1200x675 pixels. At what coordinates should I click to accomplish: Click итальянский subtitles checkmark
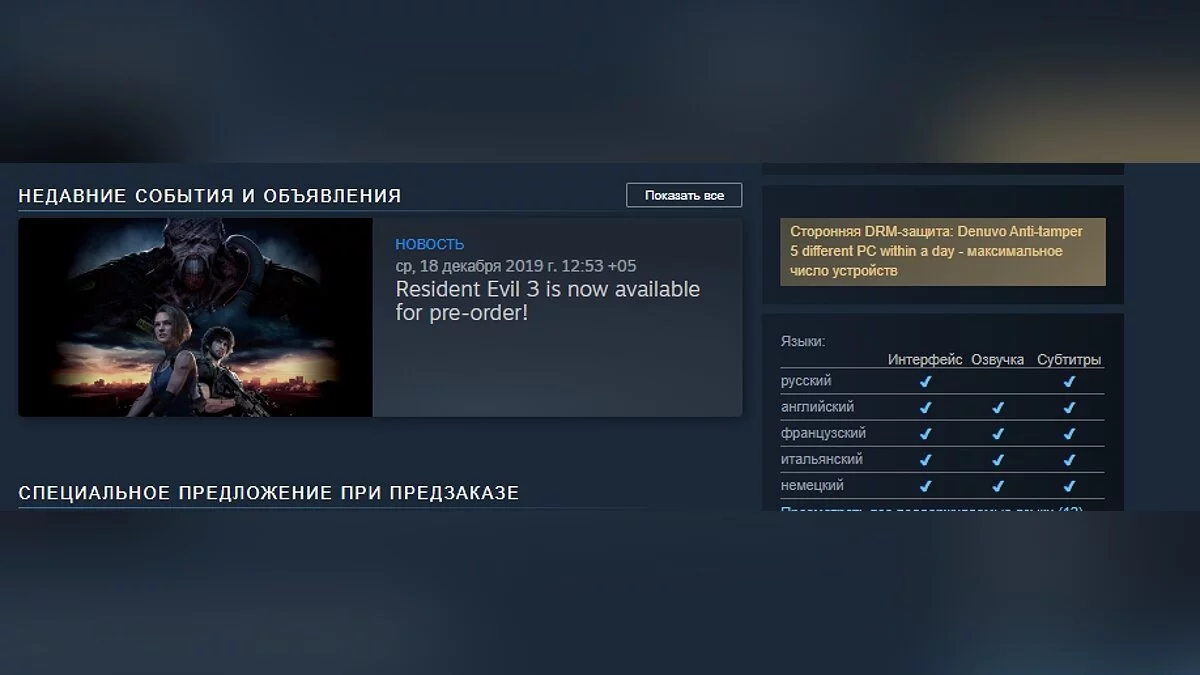1069,460
